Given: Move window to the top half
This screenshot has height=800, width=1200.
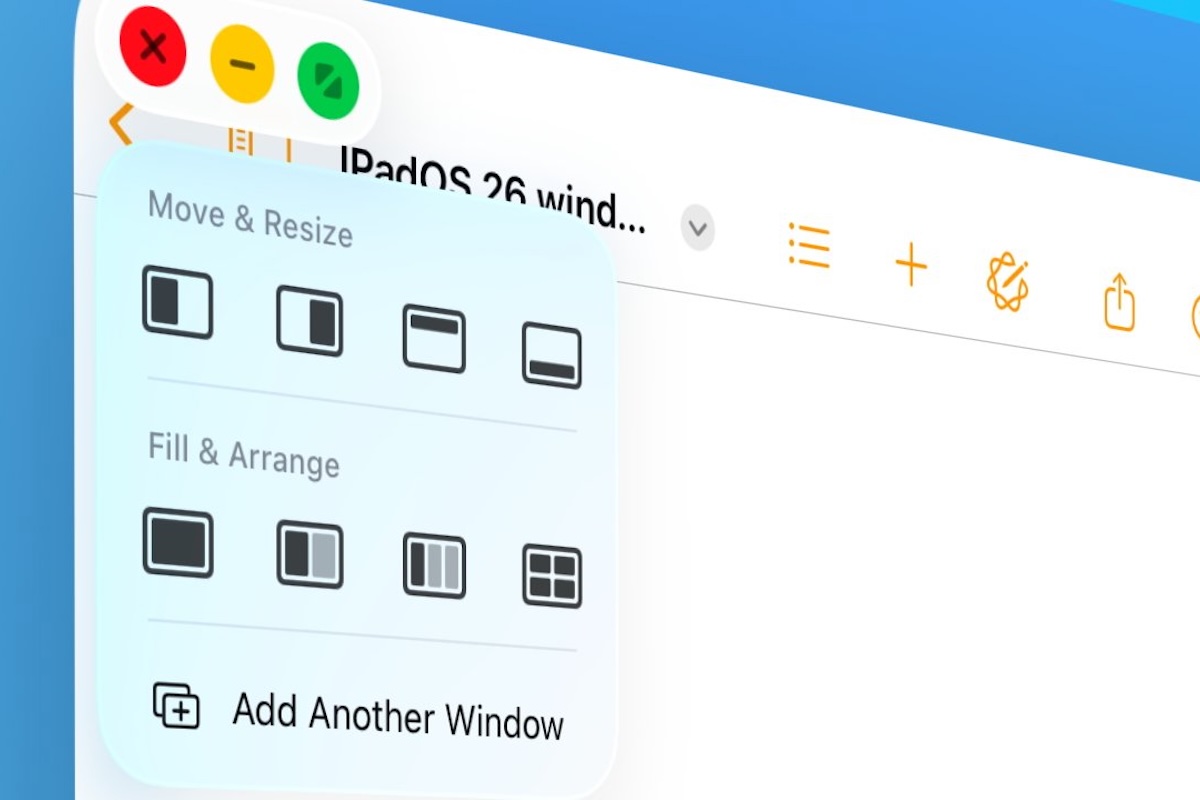Looking at the screenshot, I should tap(434, 339).
